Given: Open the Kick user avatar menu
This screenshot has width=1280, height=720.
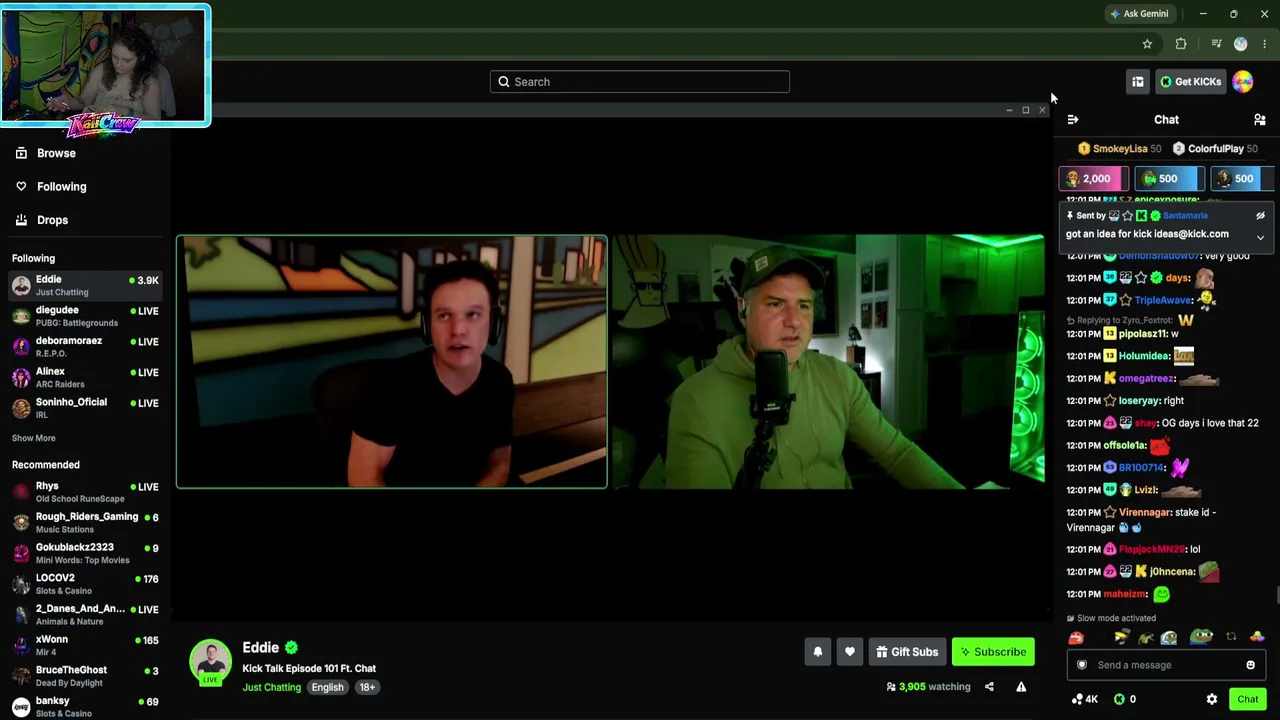Looking at the screenshot, I should [1243, 82].
